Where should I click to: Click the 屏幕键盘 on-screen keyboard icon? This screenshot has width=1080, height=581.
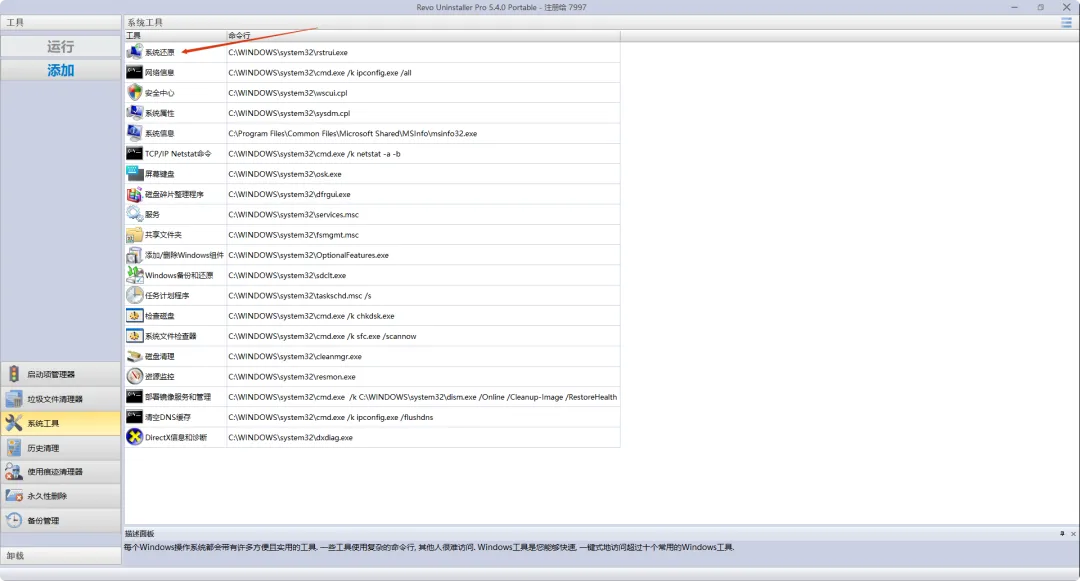click(x=134, y=173)
